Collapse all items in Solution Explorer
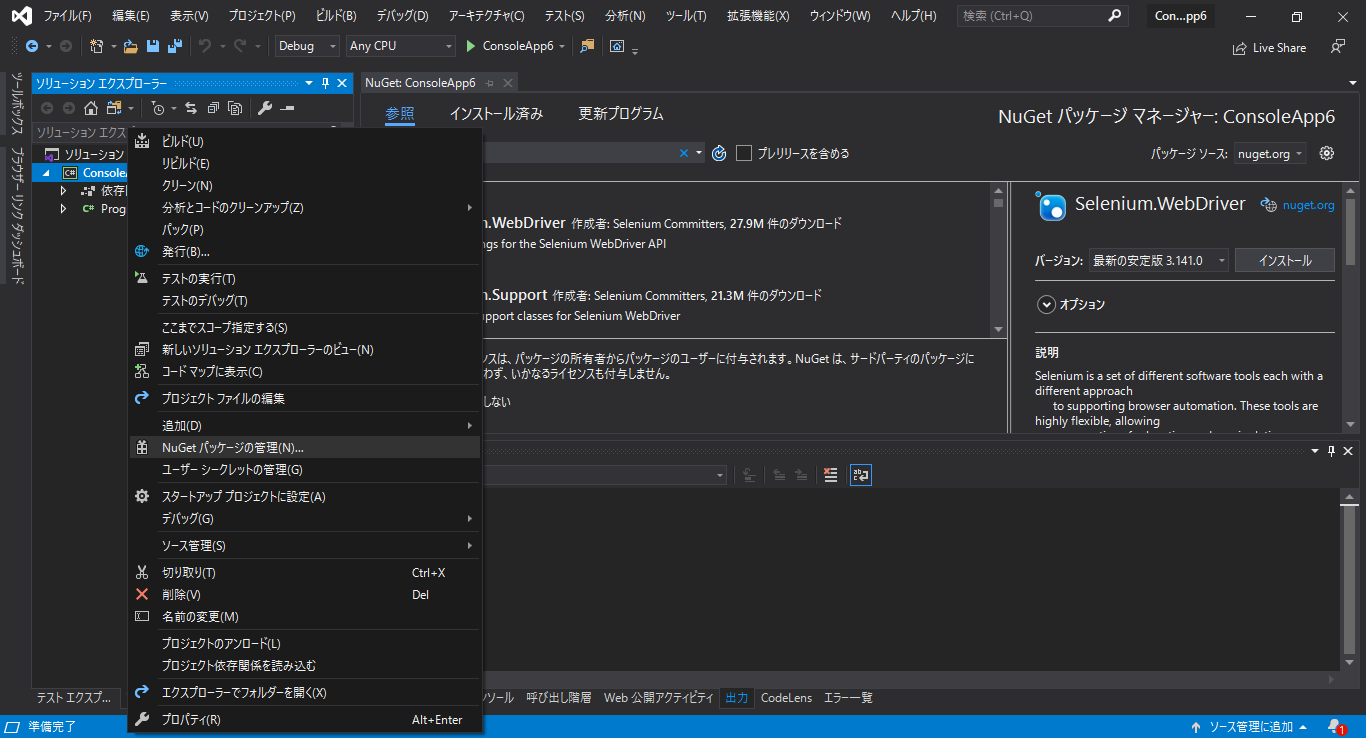 click(213, 108)
